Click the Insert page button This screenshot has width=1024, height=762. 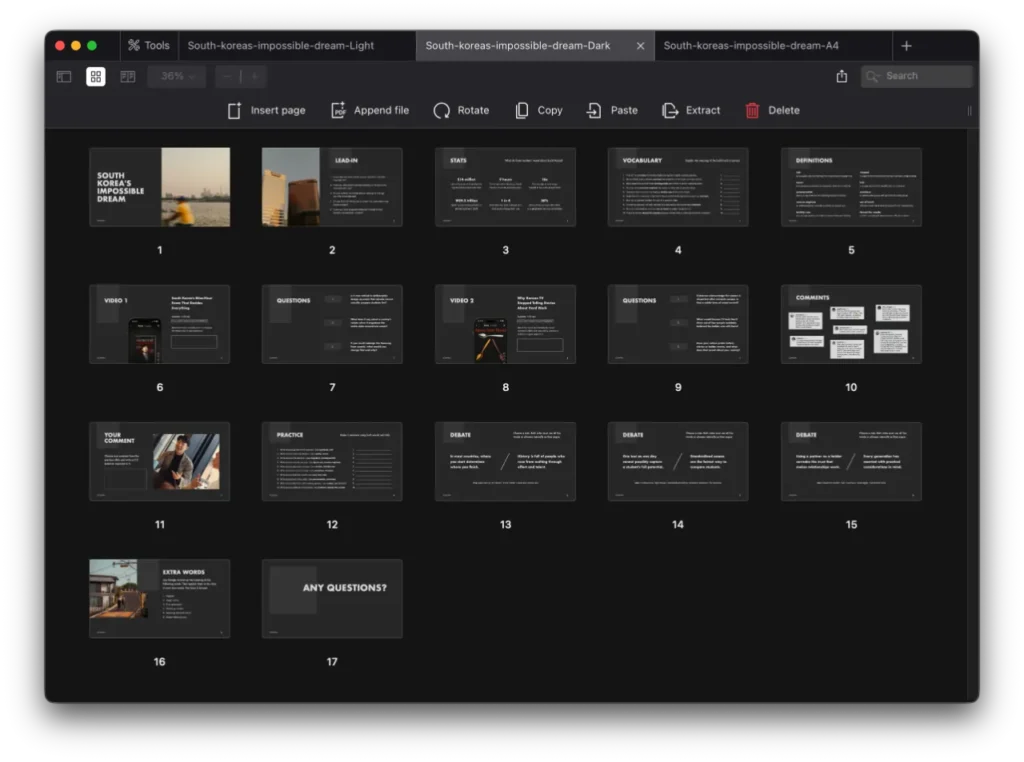click(266, 110)
